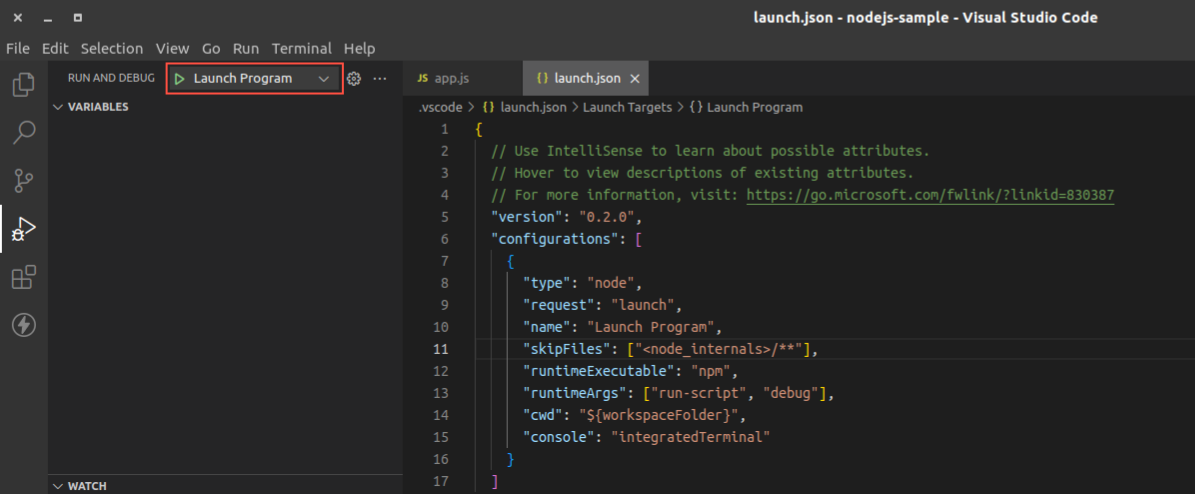The width and height of the screenshot is (1195, 494).
Task: Open the Extensions view in activity bar
Action: click(24, 277)
